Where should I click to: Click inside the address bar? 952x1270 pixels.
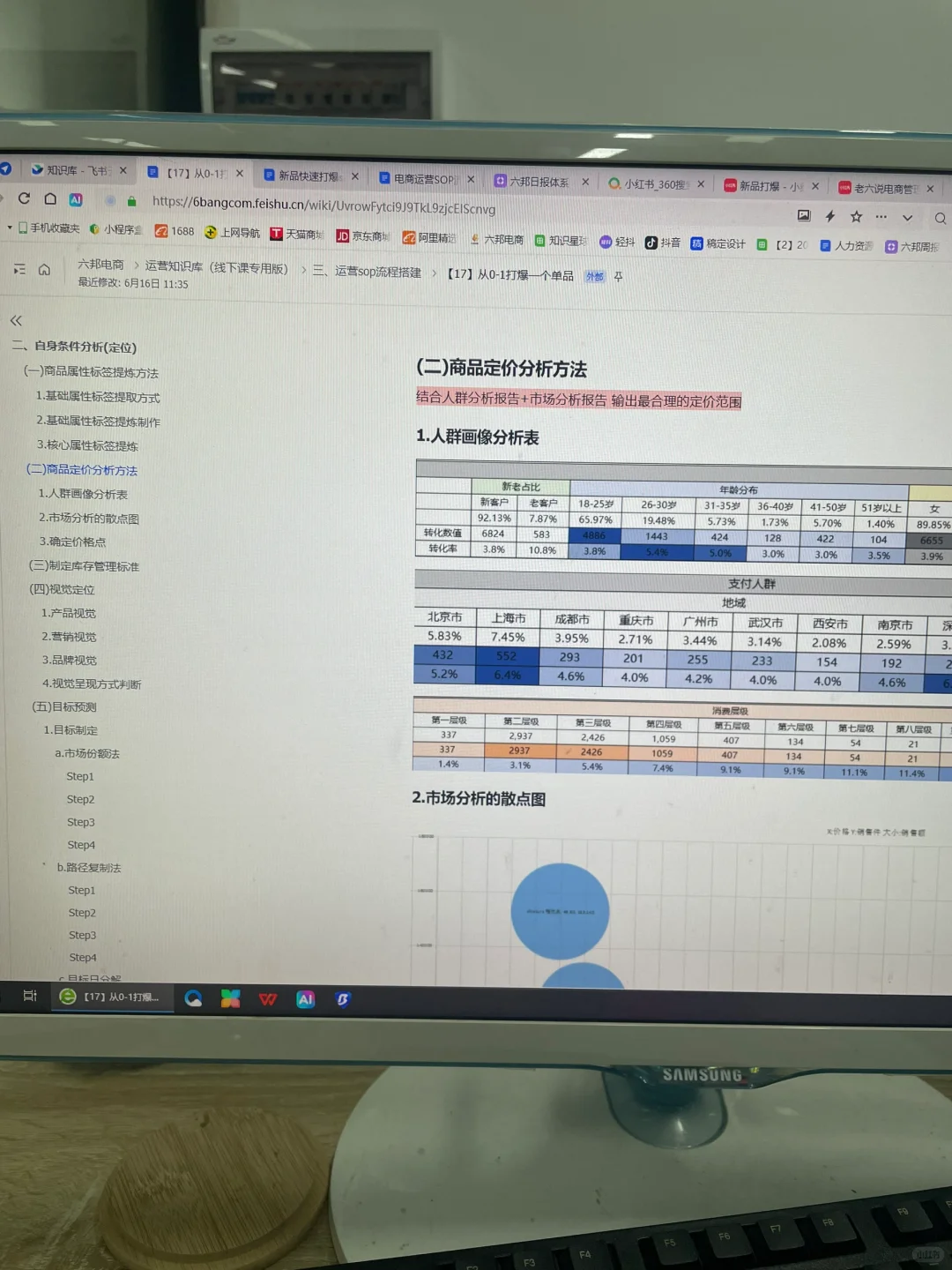353,209
